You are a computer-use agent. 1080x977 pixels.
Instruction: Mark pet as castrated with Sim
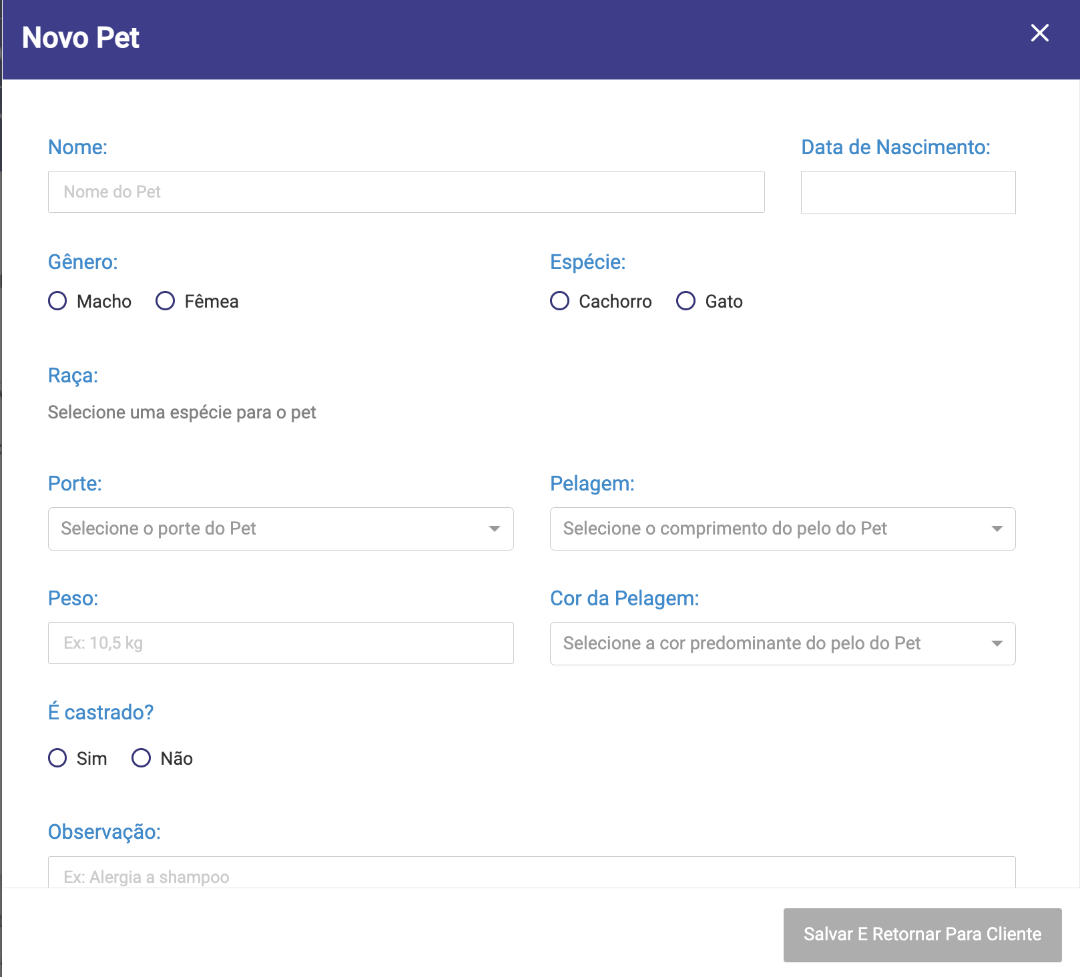(x=58, y=758)
